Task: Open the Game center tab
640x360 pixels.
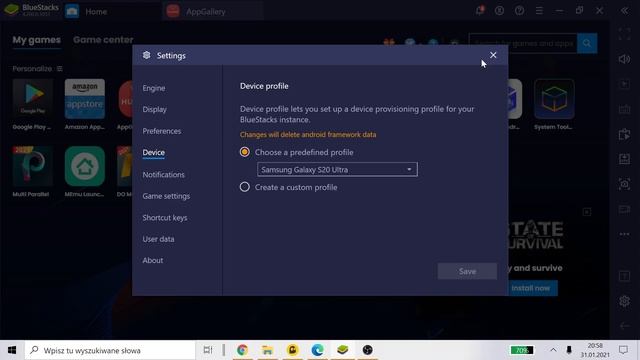Action: 103,40
